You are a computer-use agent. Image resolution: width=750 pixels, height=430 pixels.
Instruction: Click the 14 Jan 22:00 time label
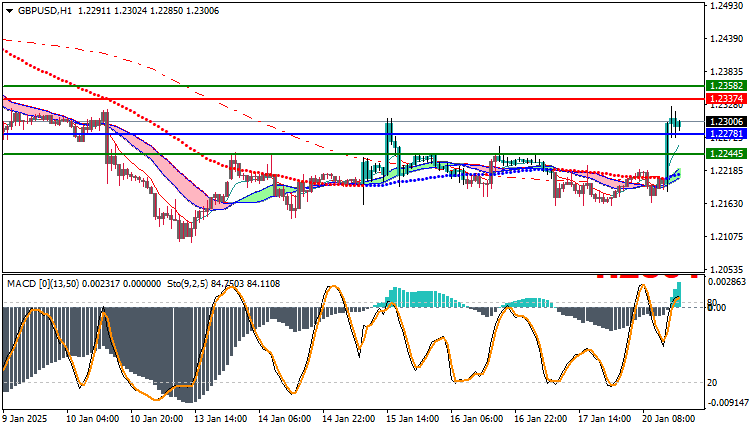pyautogui.click(x=349, y=419)
